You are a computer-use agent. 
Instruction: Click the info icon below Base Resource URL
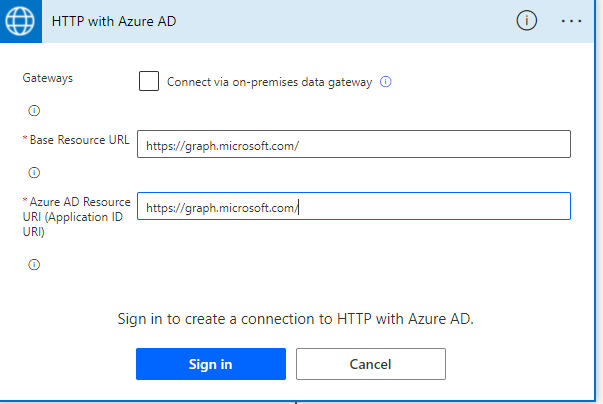pyautogui.click(x=33, y=172)
